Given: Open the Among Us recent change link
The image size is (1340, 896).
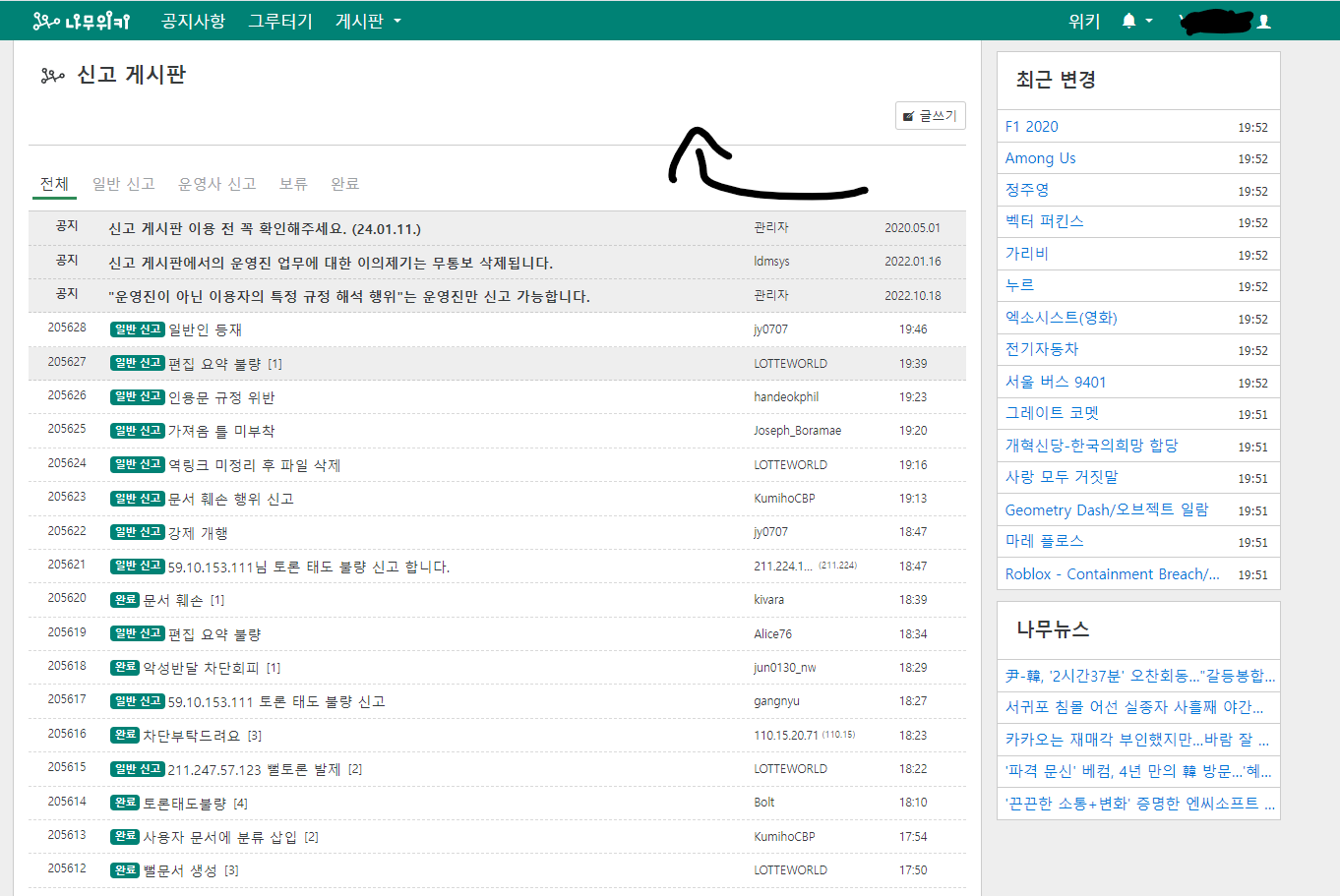Looking at the screenshot, I should pos(1040,158).
